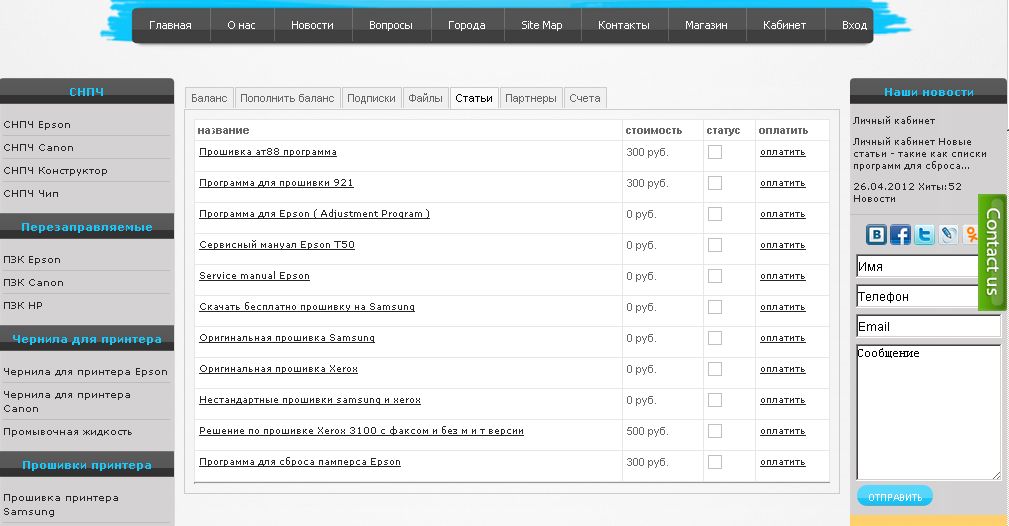Screen dimensions: 1009x526
Task: Select the Статьи tab
Action: coord(474,98)
